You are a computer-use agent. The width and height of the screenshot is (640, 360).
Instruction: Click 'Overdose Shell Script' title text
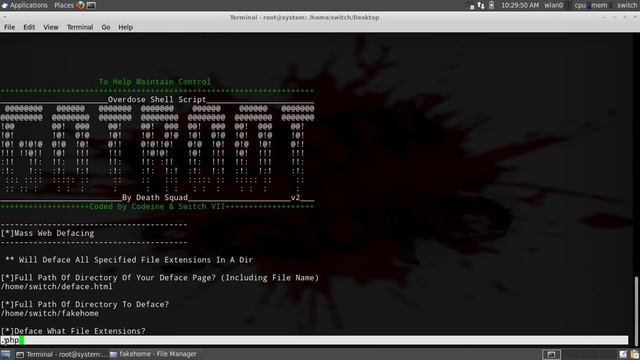point(157,99)
